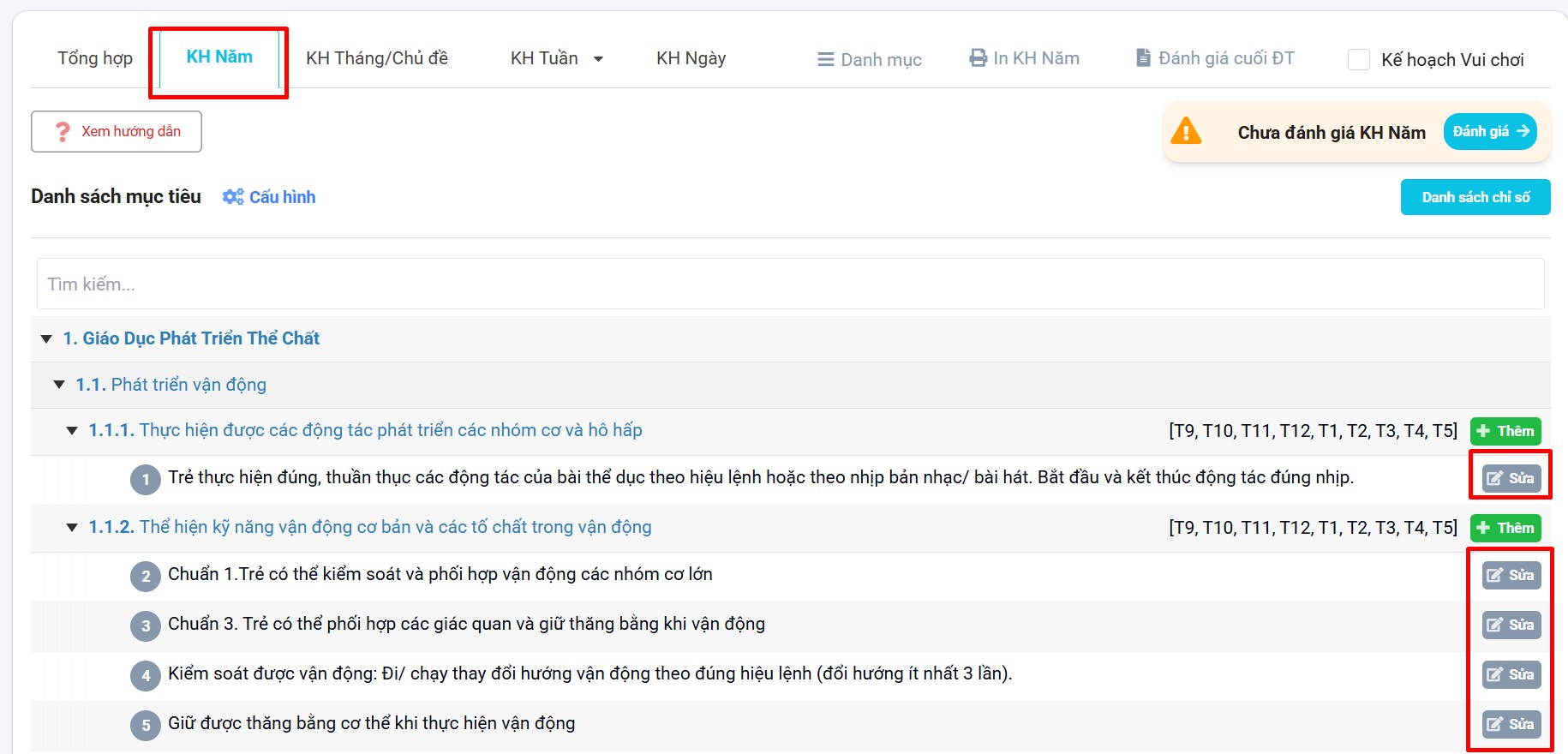Click Thêm button for objective 1.1.1
Viewport: 1568px width, 754px height.
(1505, 431)
